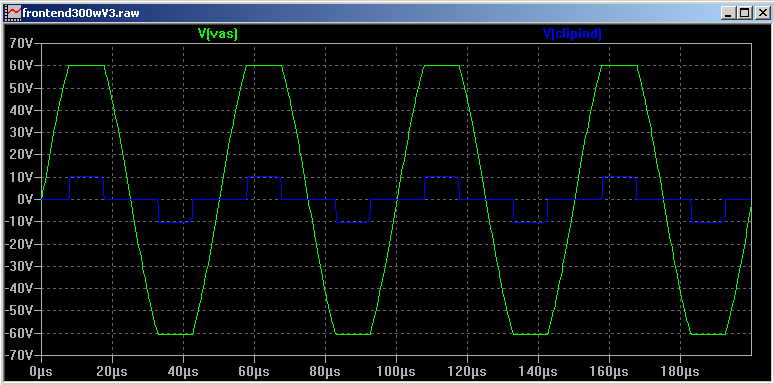774x385 pixels.
Task: Click the 20µs time axis label
Action: 112,372
